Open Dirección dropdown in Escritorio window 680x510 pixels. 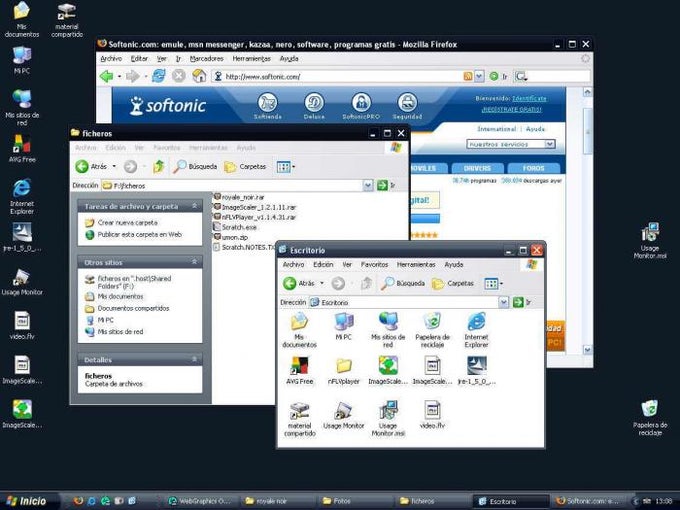point(503,302)
